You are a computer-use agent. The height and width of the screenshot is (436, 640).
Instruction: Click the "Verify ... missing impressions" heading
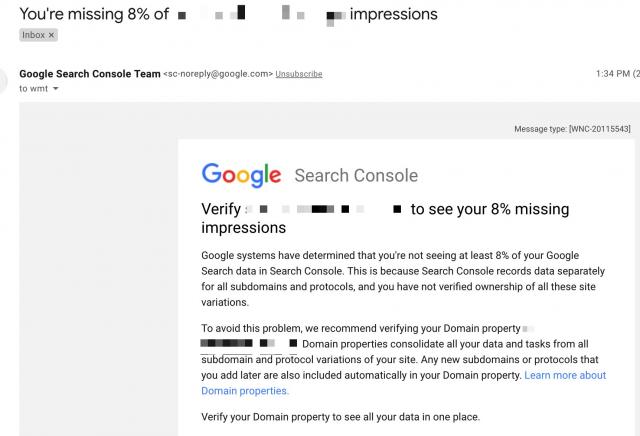(x=385, y=218)
